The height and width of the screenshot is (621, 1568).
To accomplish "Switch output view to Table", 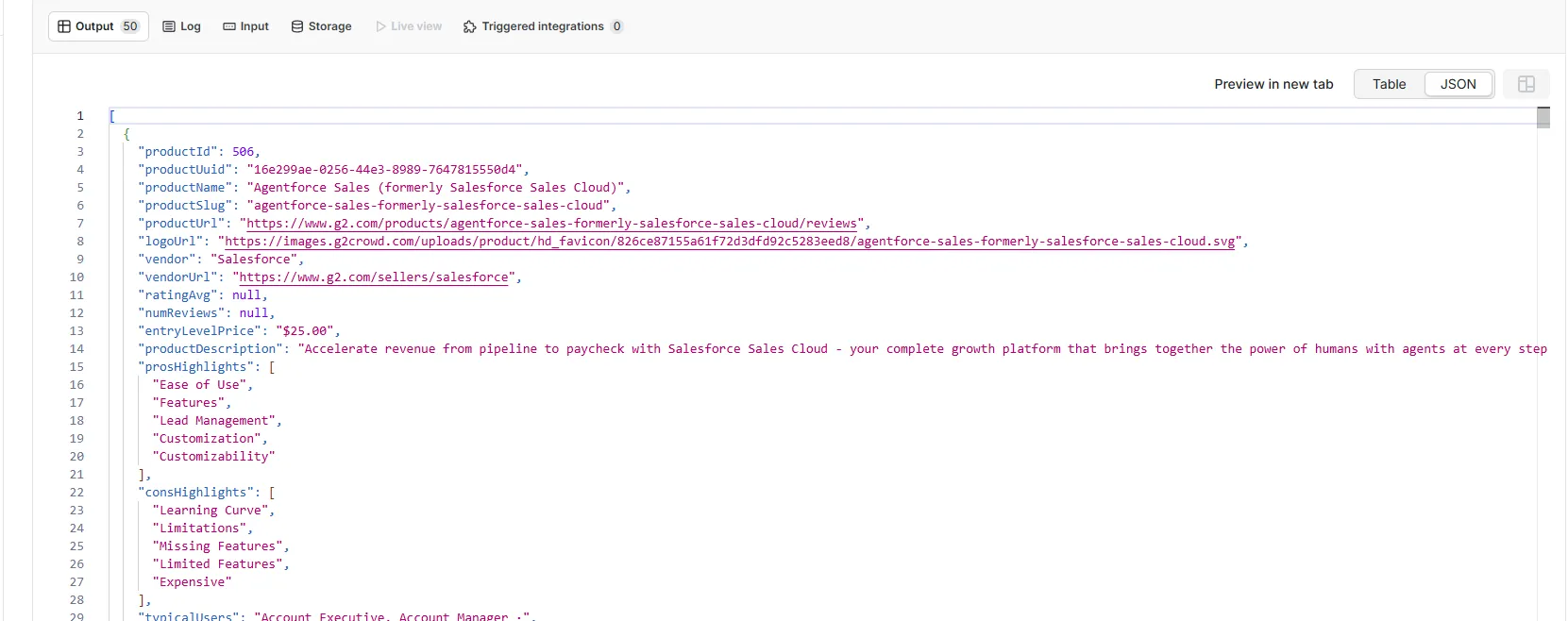I will (x=1389, y=84).
